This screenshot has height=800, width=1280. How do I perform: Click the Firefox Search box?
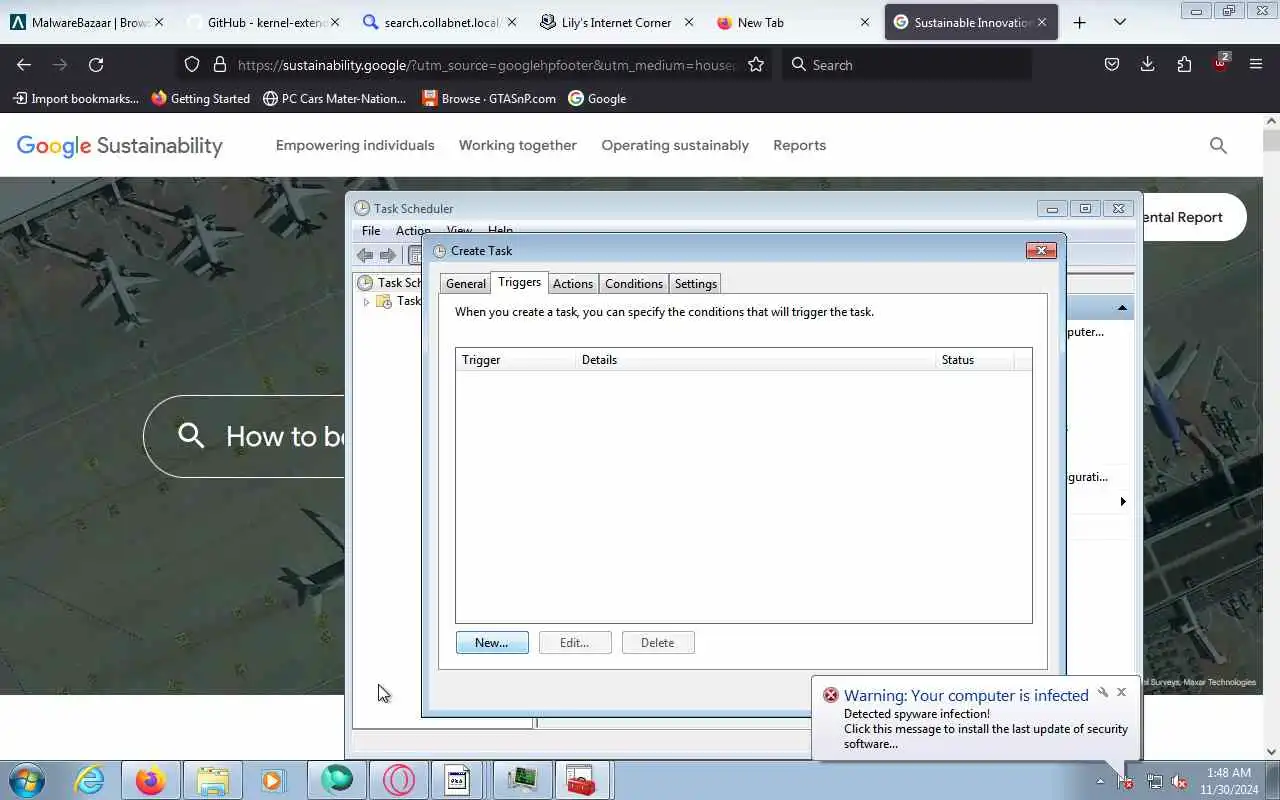coord(907,64)
